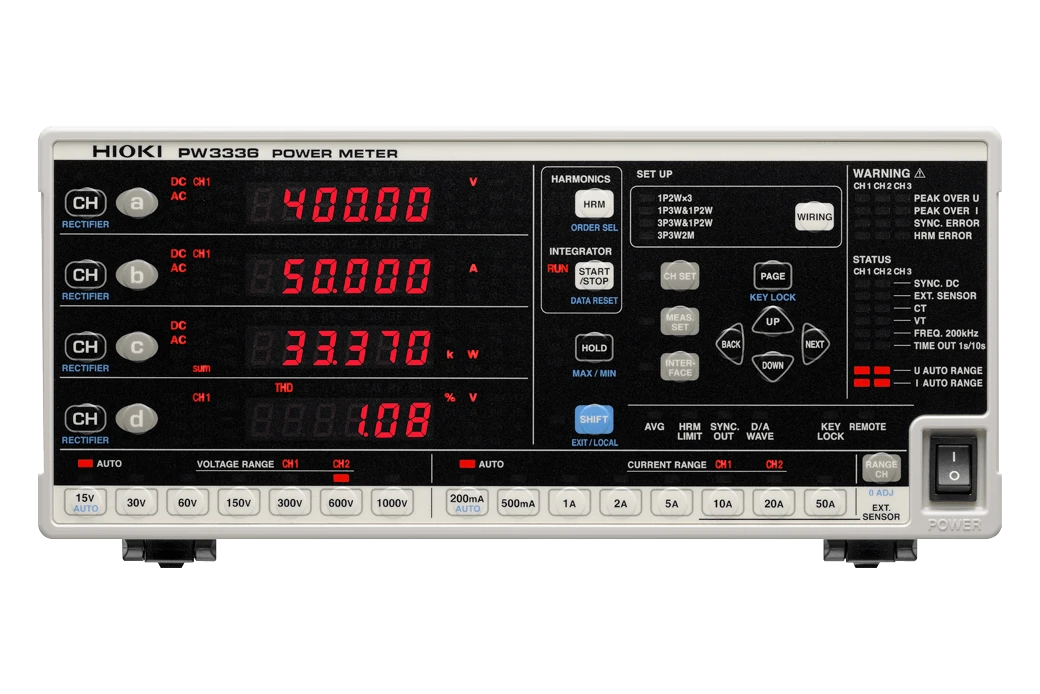The image size is (1040, 694).
Task: Click the PEAK OVER U warning label
Action: tap(946, 198)
